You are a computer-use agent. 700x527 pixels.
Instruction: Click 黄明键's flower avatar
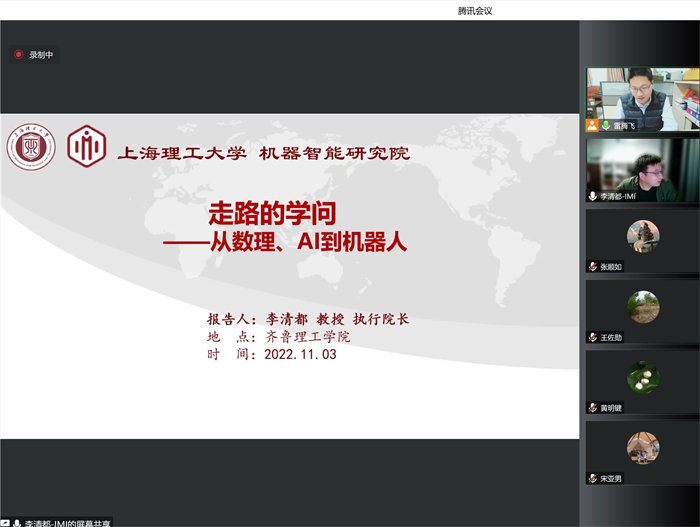[x=642, y=377]
